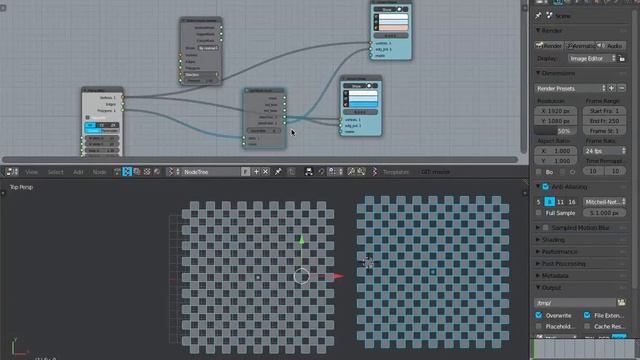Click the Start Frame 1 field
The height and width of the screenshot is (360, 640).
click(x=604, y=111)
